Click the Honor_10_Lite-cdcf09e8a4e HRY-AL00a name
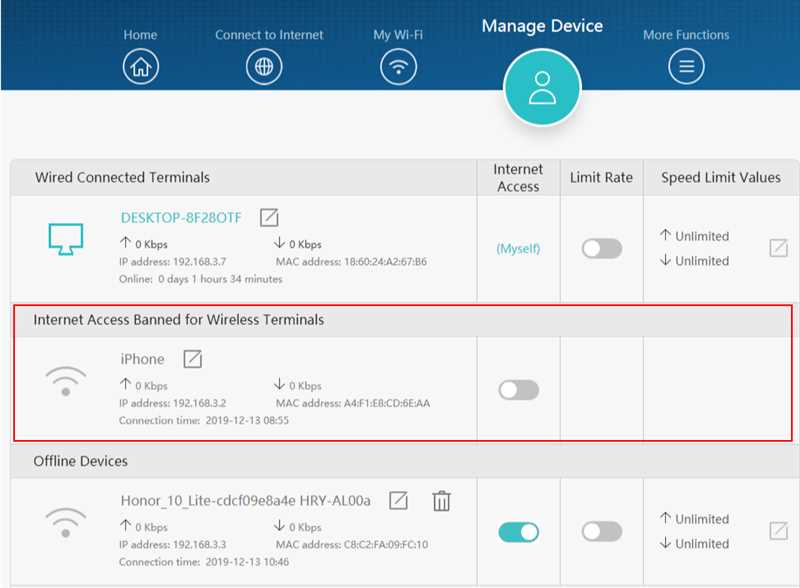This screenshot has height=588, width=800. [245, 501]
